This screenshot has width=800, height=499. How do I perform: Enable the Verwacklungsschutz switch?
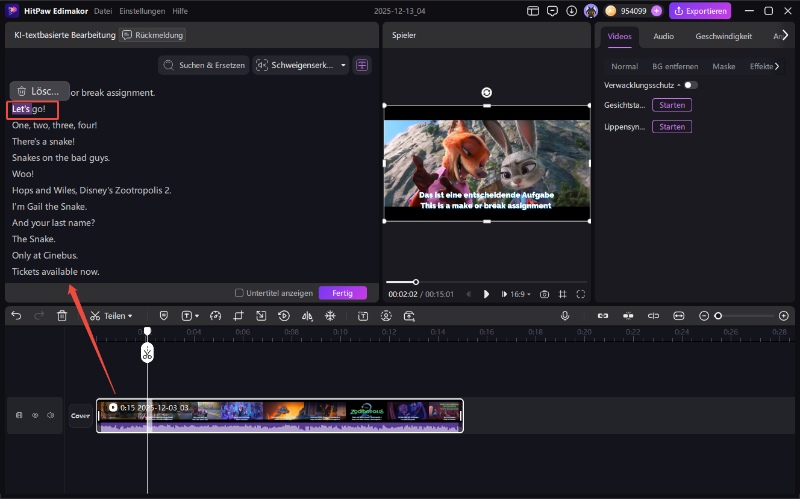tap(690, 85)
